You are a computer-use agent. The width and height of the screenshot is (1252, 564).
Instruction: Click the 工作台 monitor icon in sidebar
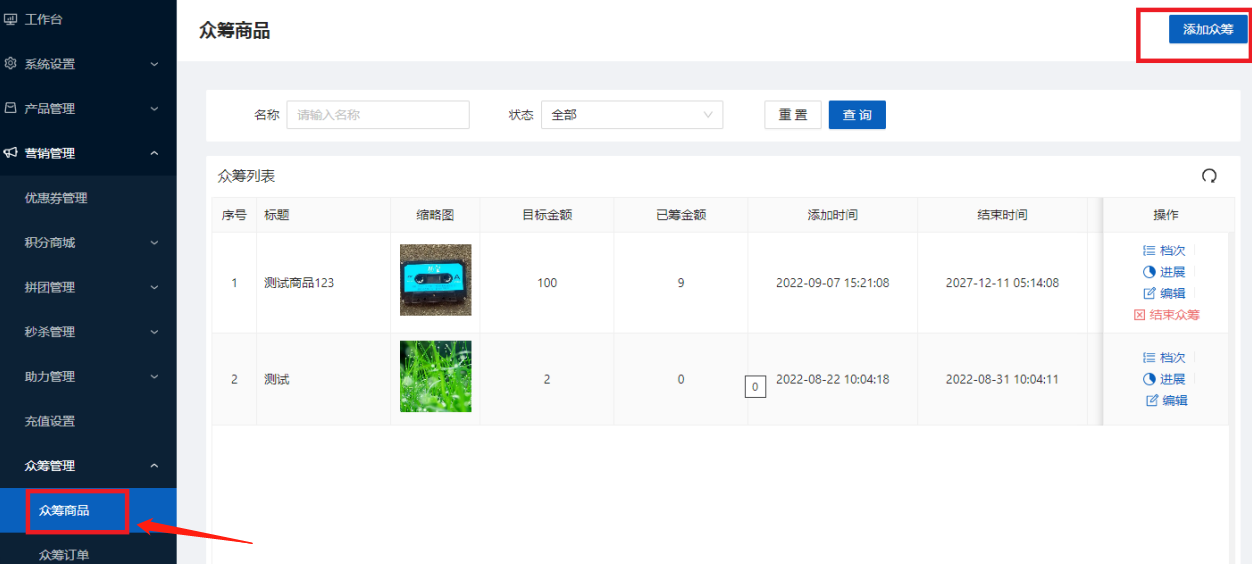(x=11, y=19)
